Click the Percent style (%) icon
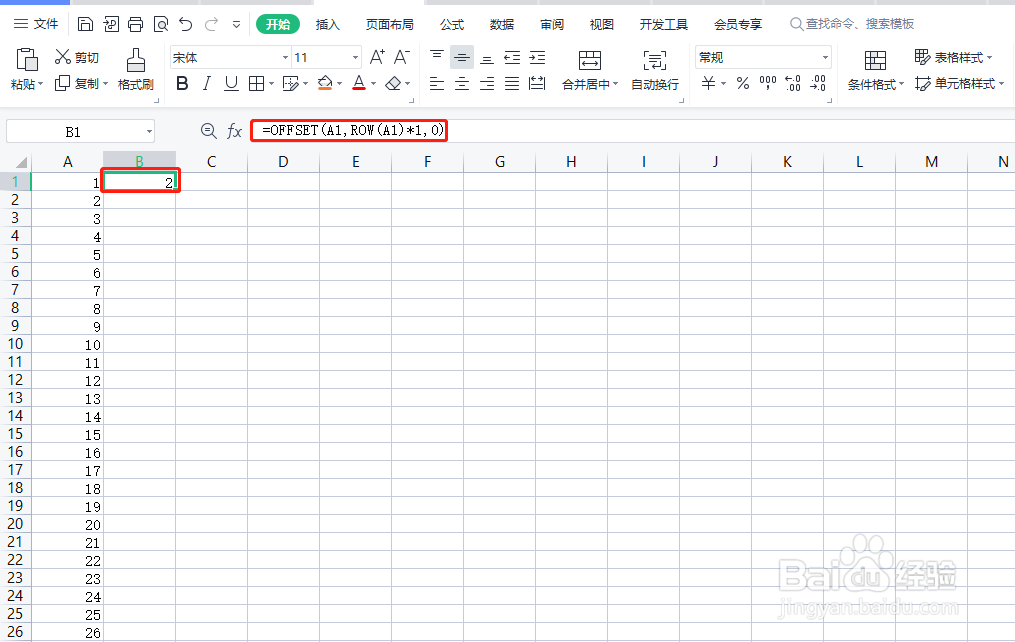The image size is (1015, 642). [744, 84]
